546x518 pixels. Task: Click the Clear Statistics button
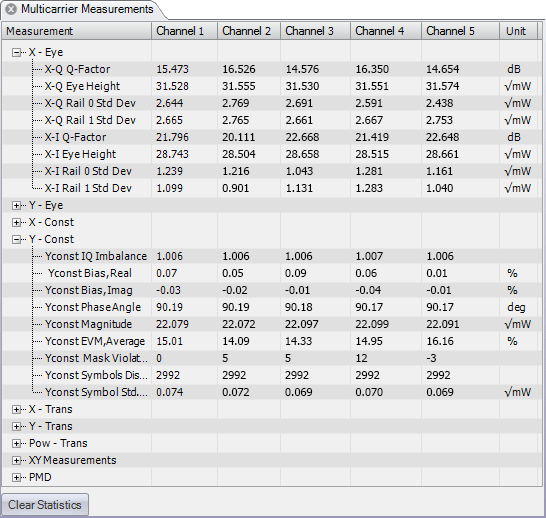[x=45, y=505]
